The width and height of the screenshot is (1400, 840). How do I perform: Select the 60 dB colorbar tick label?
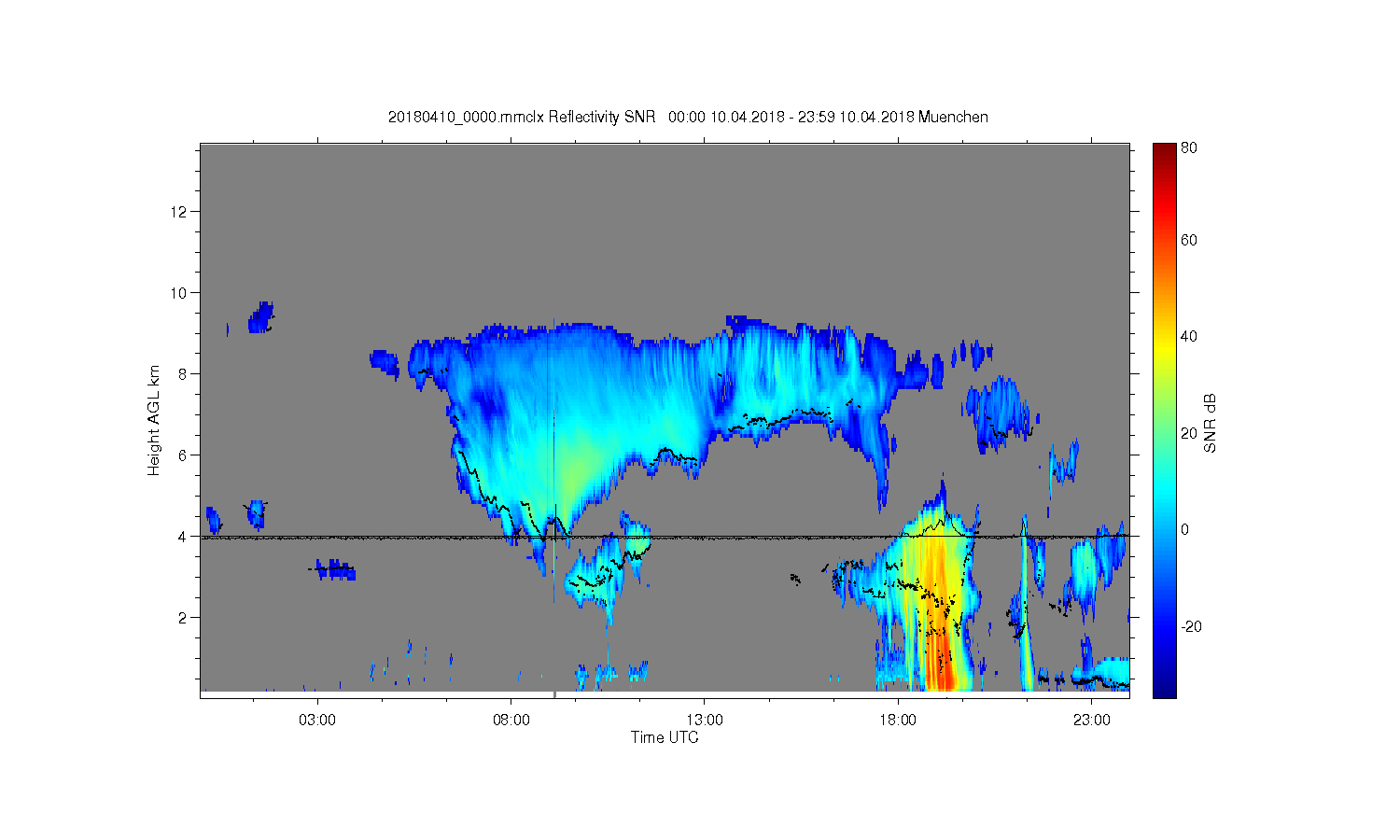point(1189,241)
